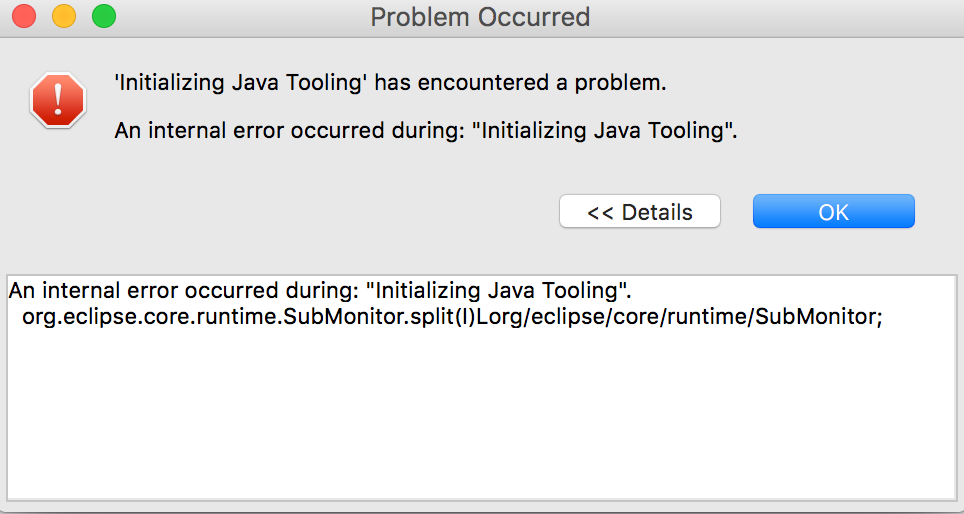Screen dimensions: 964x514
Task: Click the '<<' chevrons on Details button
Action: click(x=601, y=213)
